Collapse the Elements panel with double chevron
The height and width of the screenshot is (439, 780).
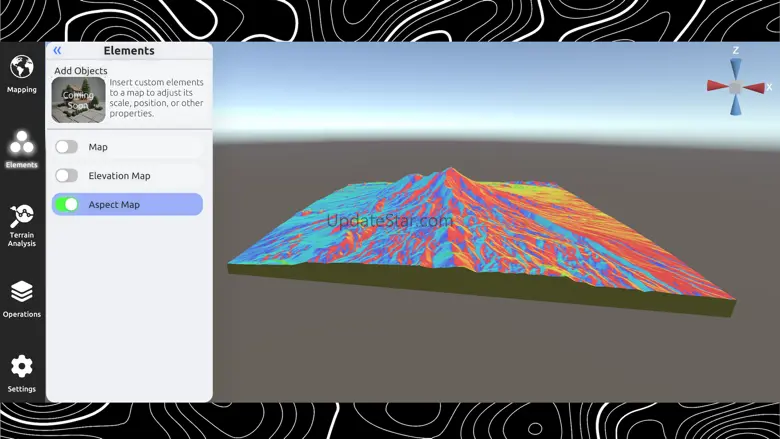coord(57,50)
